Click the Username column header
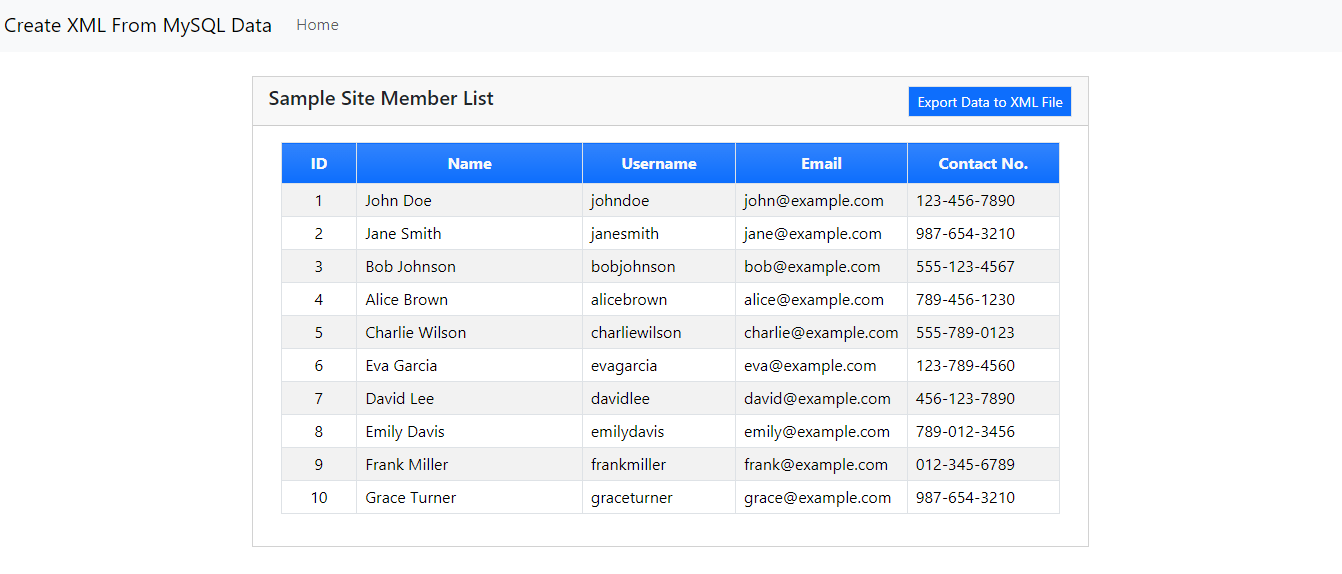The image size is (1342, 574). pyautogui.click(x=659, y=163)
